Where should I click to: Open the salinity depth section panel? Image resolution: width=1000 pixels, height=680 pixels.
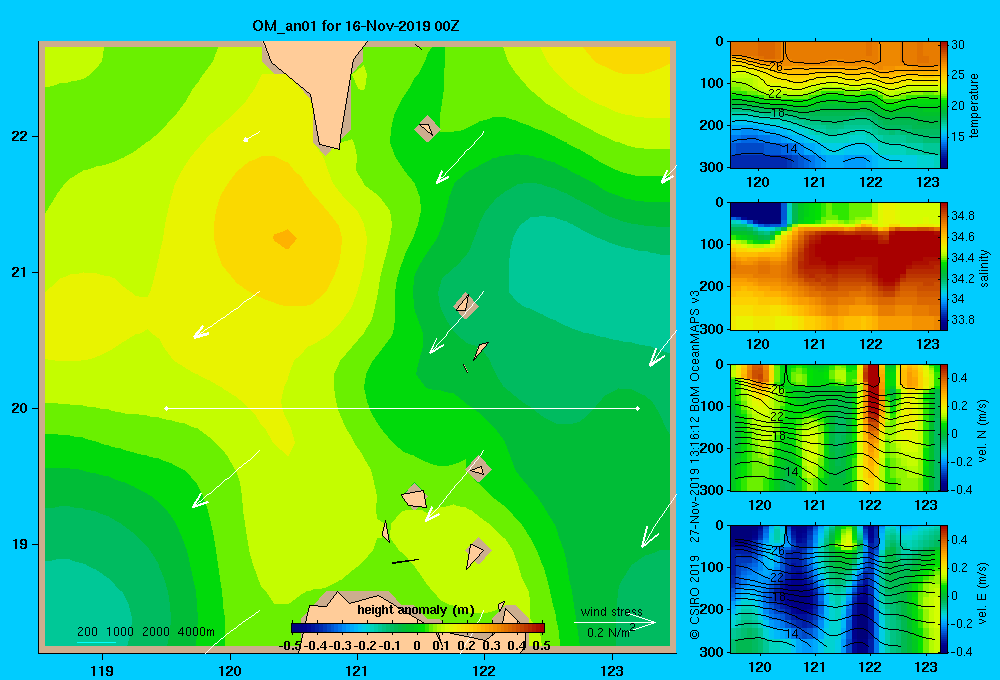click(834, 266)
